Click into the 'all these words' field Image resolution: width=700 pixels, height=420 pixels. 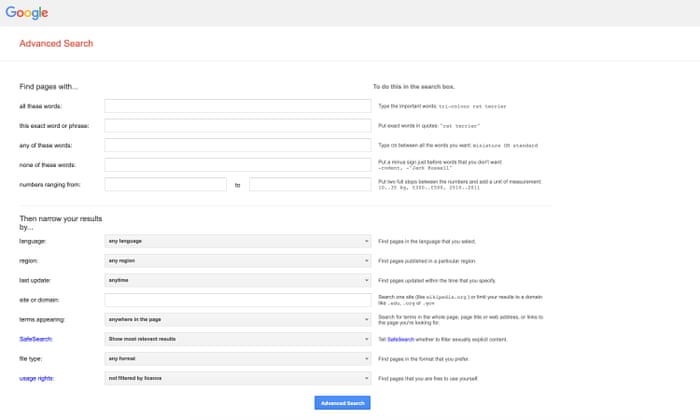(x=238, y=106)
